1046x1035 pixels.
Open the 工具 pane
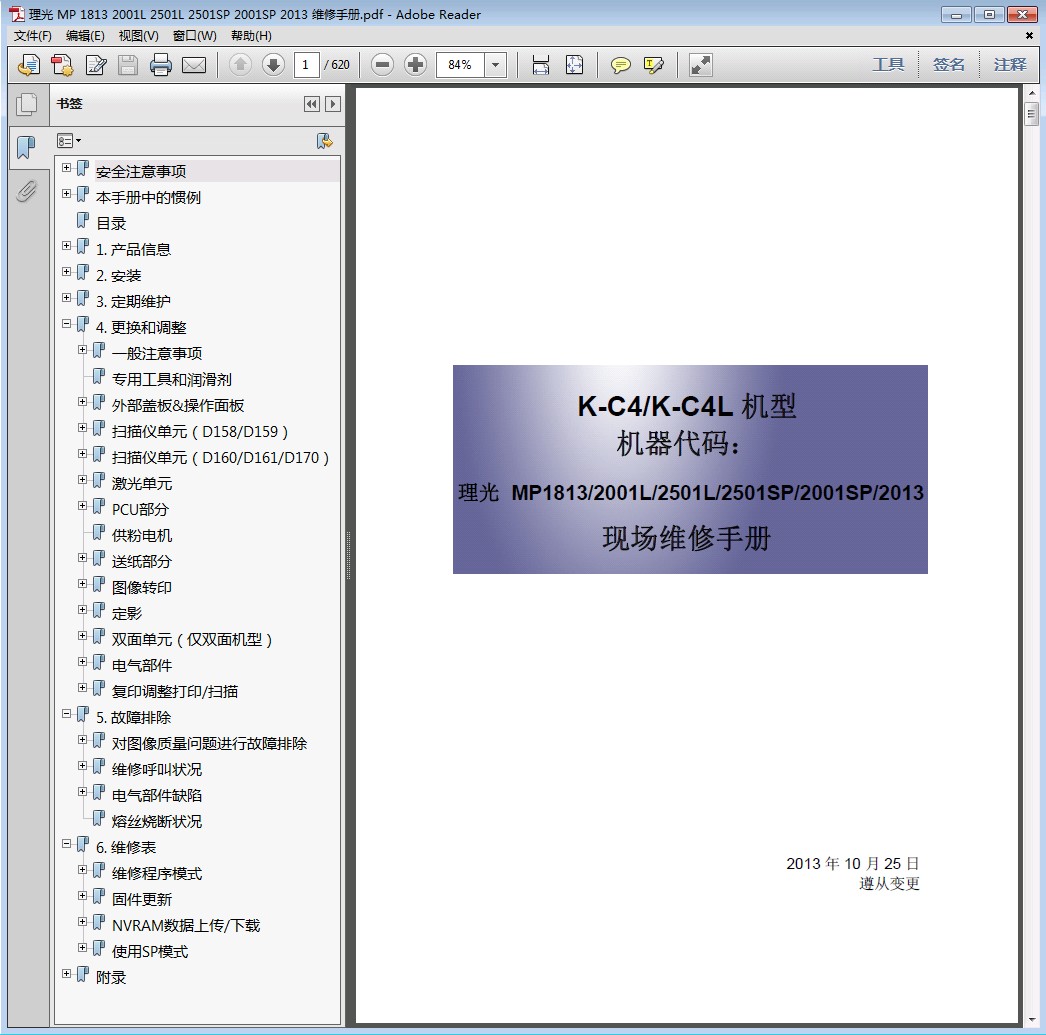tap(888, 65)
